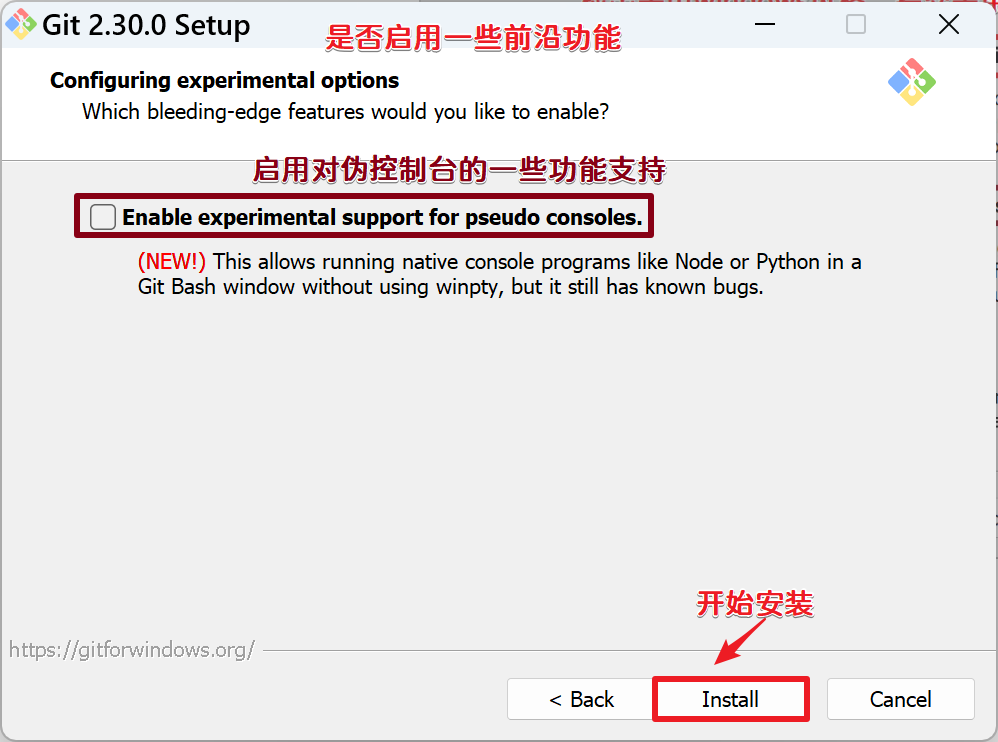This screenshot has width=998, height=742.
Task: Click the "启用对伪控制台的一些功能支持" annotation
Action: tap(459, 170)
